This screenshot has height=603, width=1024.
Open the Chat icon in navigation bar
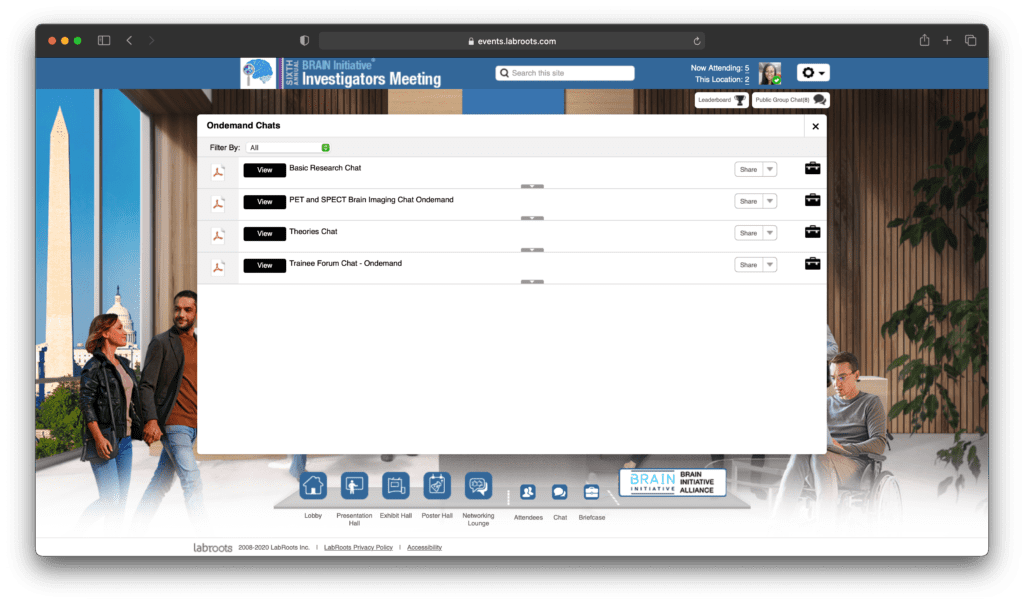point(560,492)
